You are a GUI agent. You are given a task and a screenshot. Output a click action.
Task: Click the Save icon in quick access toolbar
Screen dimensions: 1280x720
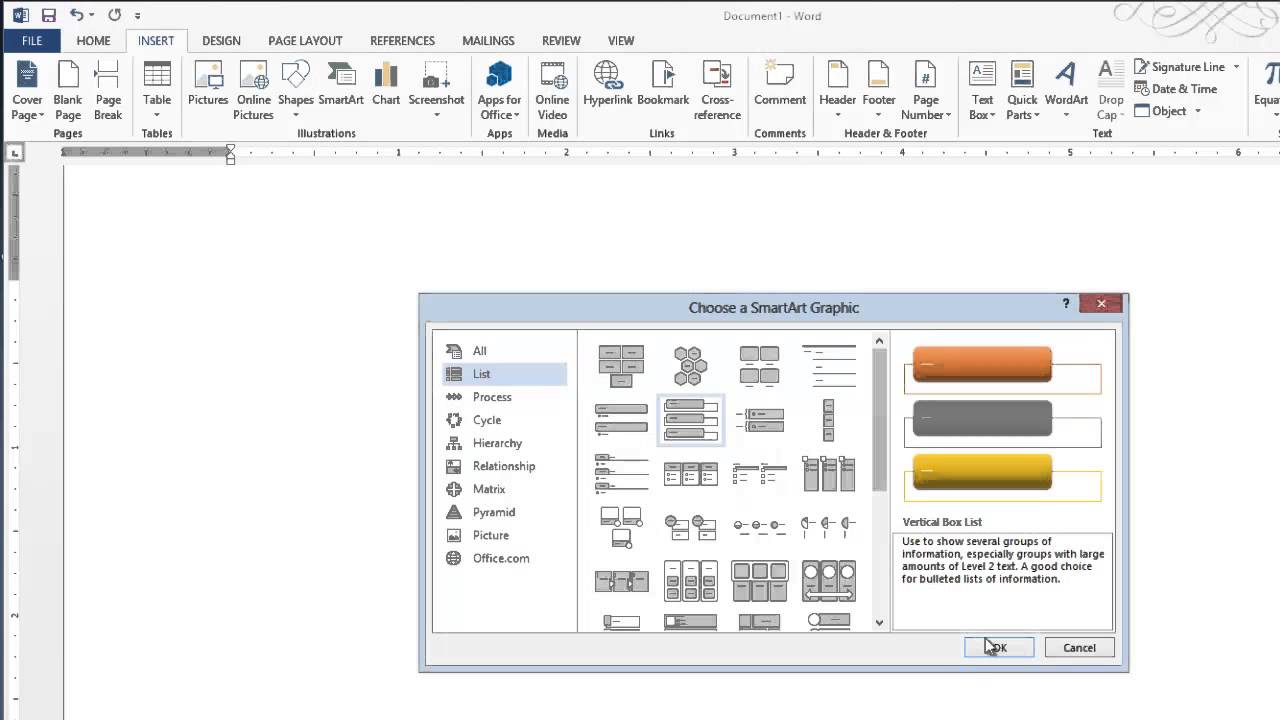(x=48, y=15)
